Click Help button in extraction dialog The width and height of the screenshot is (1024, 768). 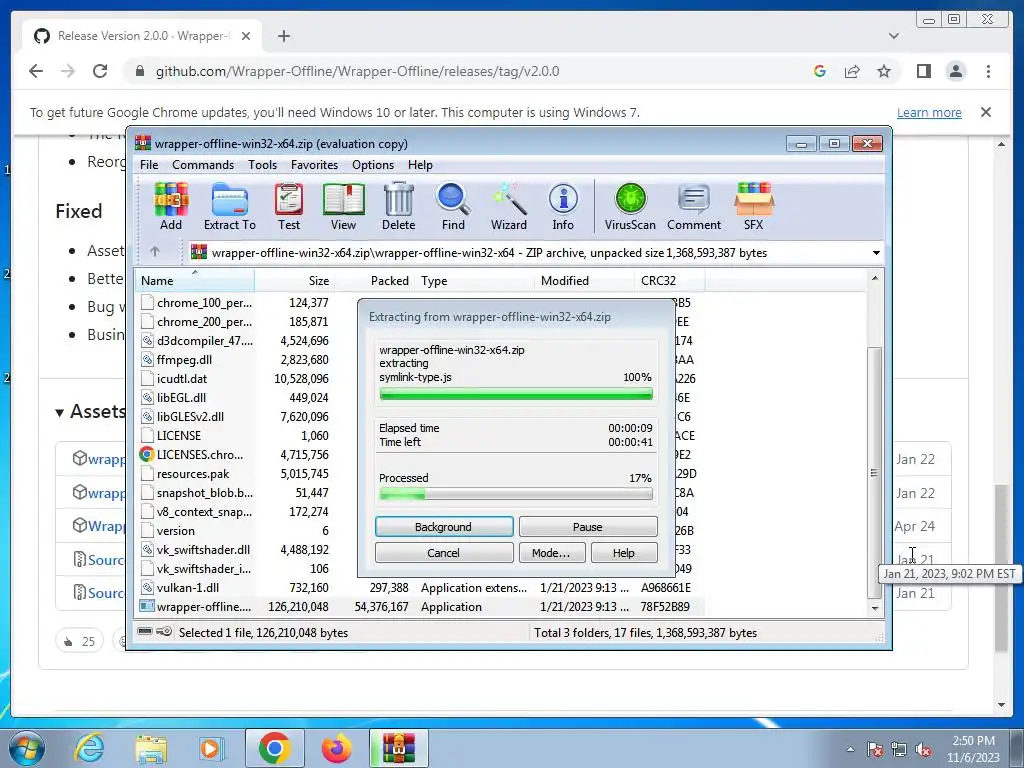coord(624,552)
